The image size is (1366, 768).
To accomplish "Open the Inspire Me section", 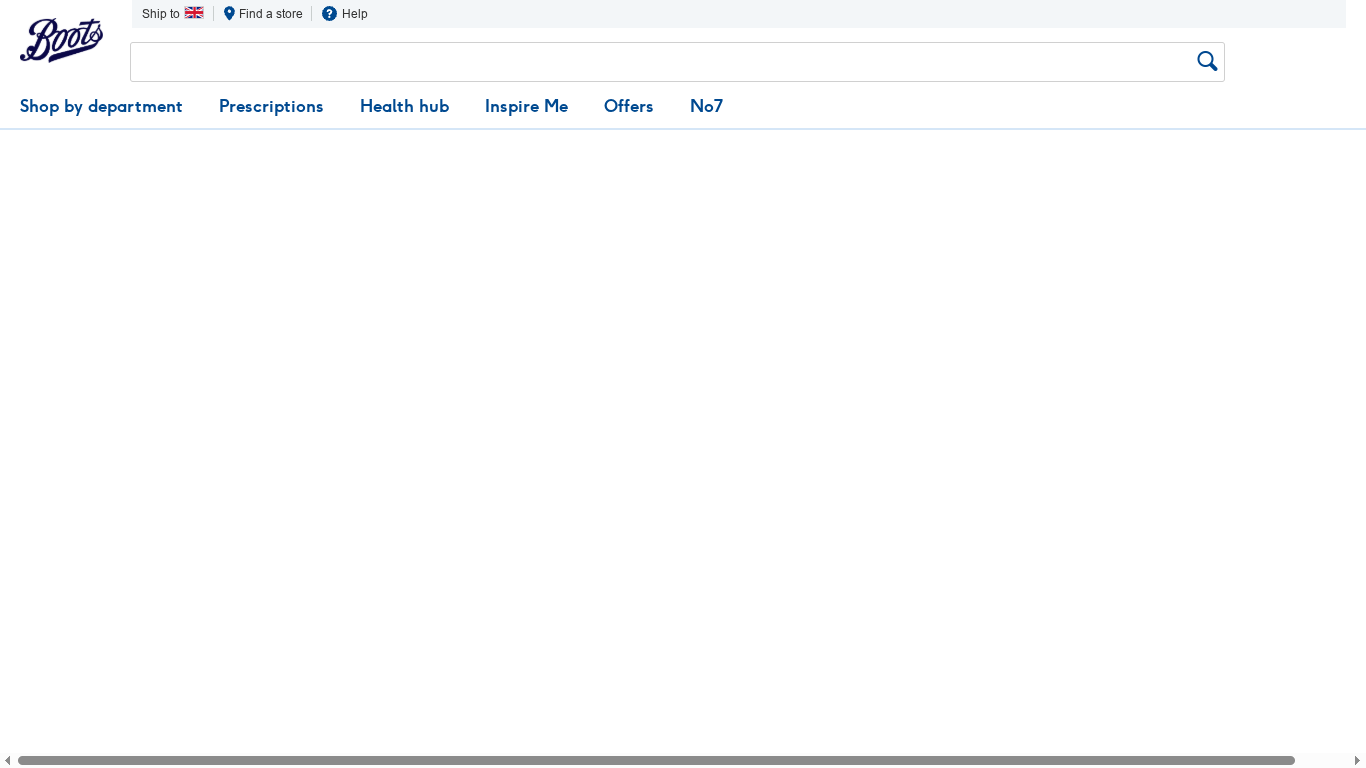I will coord(526,106).
